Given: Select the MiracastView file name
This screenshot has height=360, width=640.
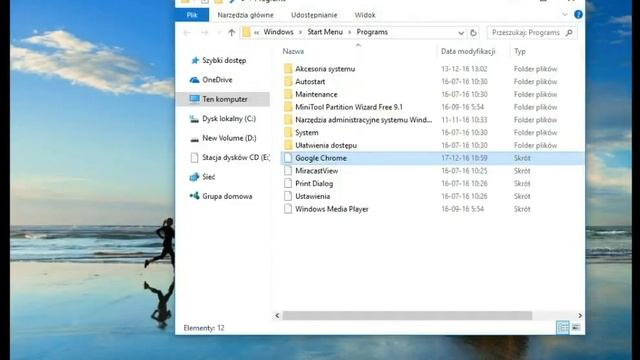Looking at the screenshot, I should point(316,171).
